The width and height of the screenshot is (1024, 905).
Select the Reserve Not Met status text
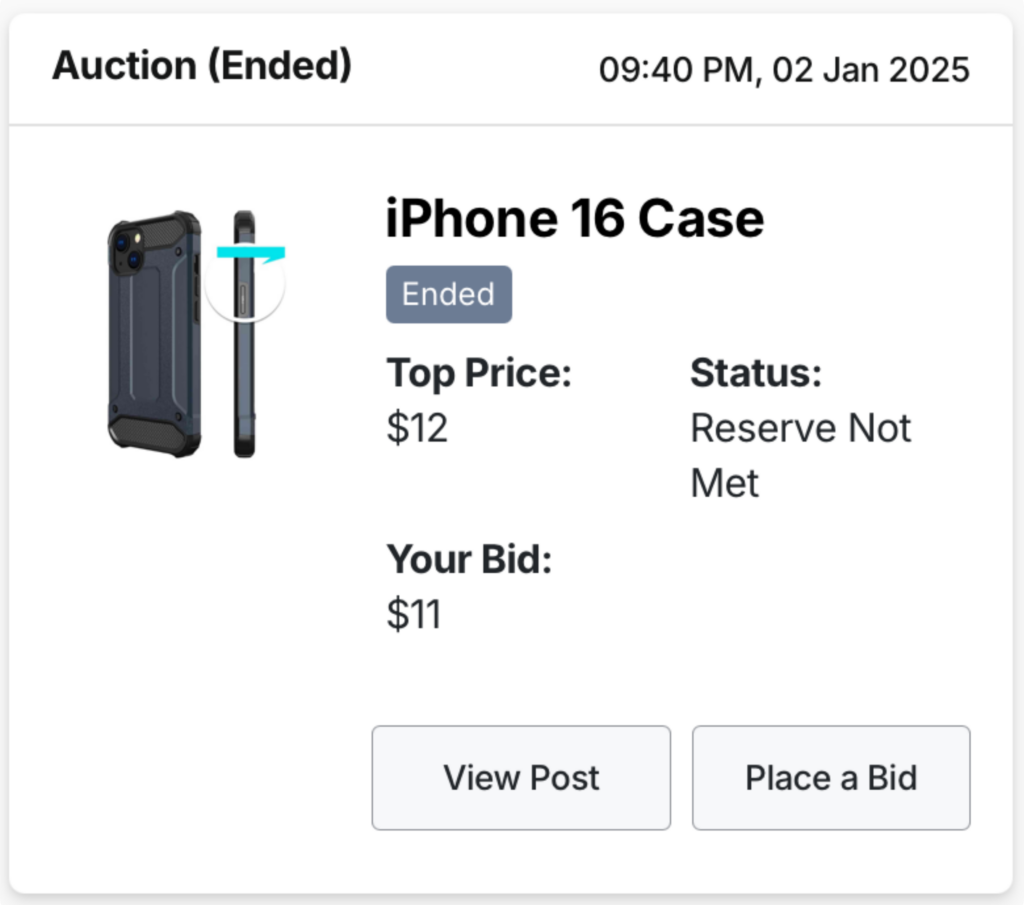(801, 455)
